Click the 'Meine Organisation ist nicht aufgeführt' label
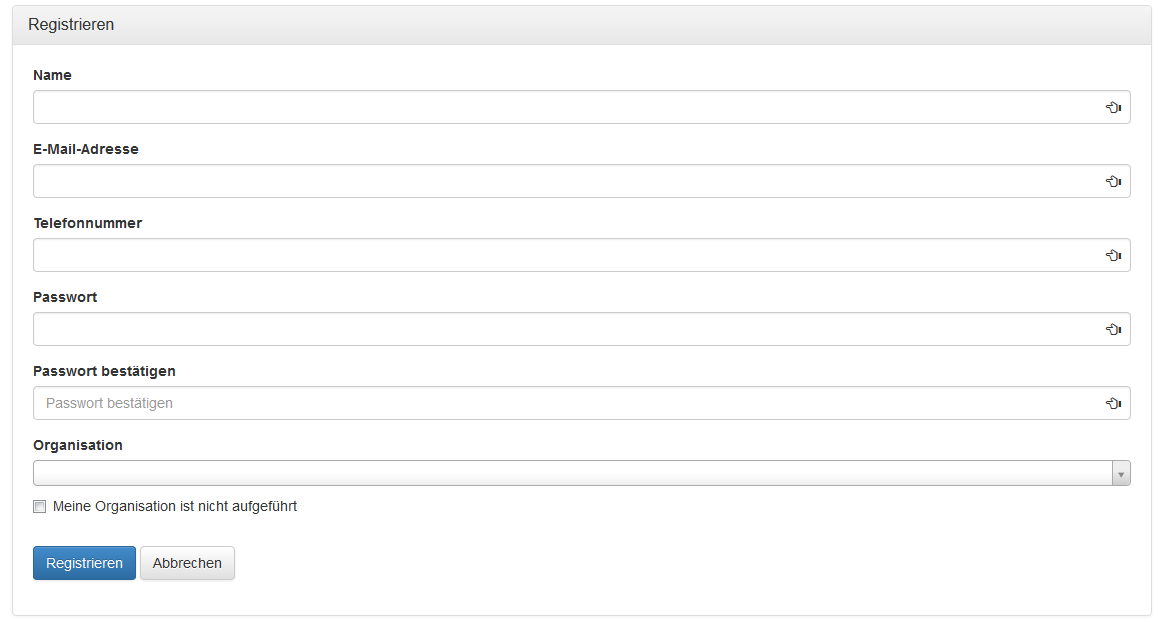Viewport: 1158px width, 622px height. click(175, 506)
